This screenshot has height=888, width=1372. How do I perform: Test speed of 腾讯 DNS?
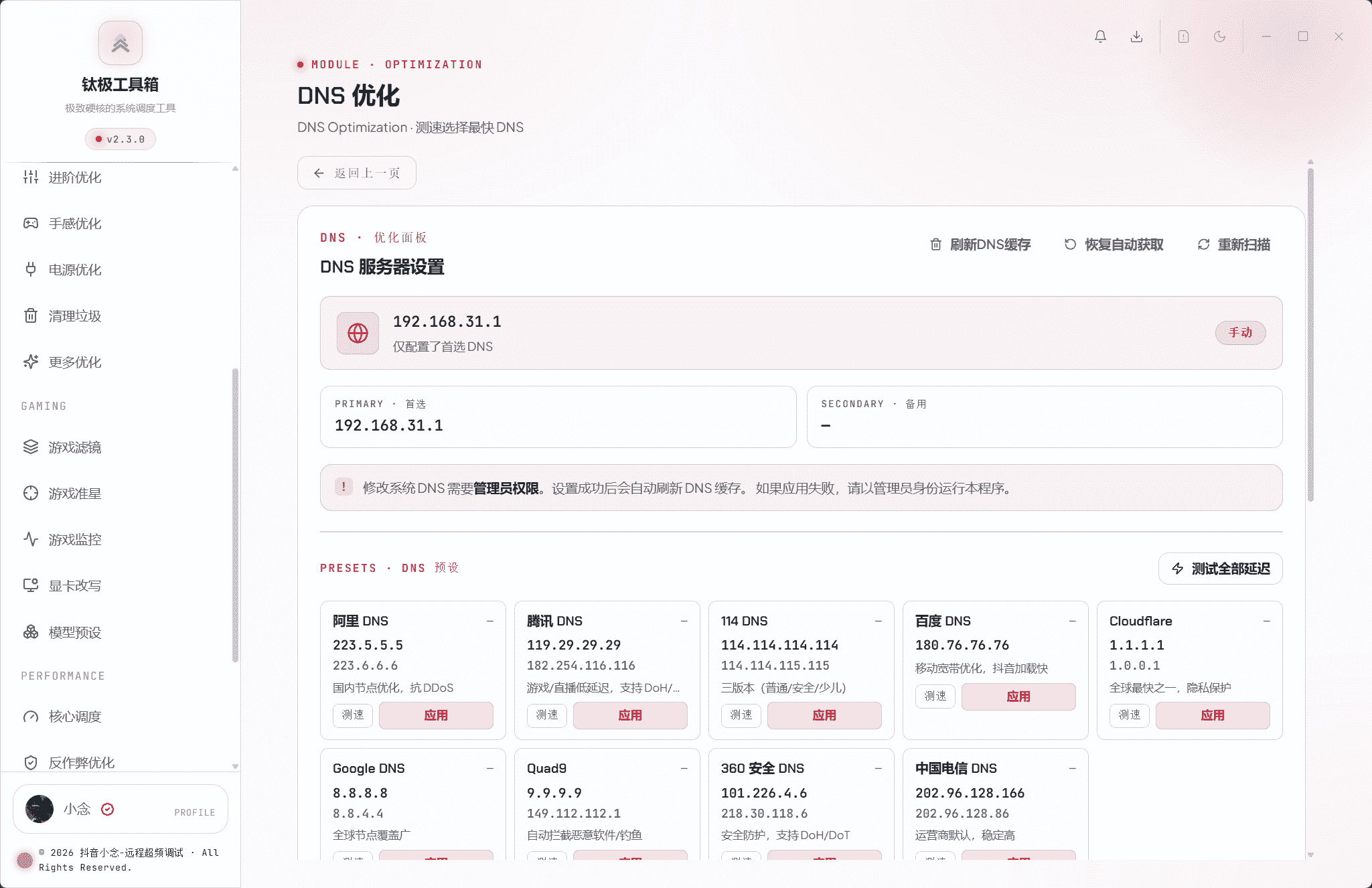pyautogui.click(x=547, y=715)
